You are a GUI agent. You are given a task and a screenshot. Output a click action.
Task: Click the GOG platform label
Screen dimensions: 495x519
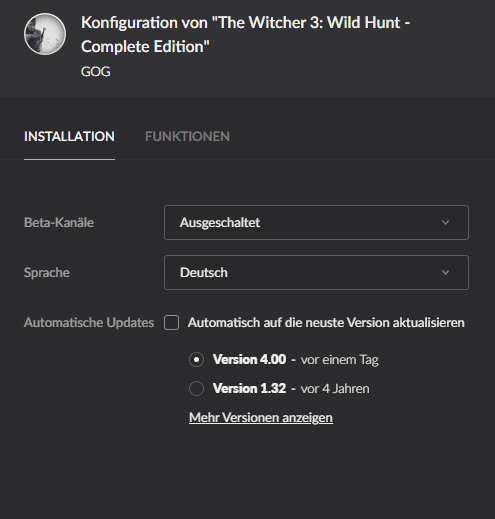click(x=96, y=72)
